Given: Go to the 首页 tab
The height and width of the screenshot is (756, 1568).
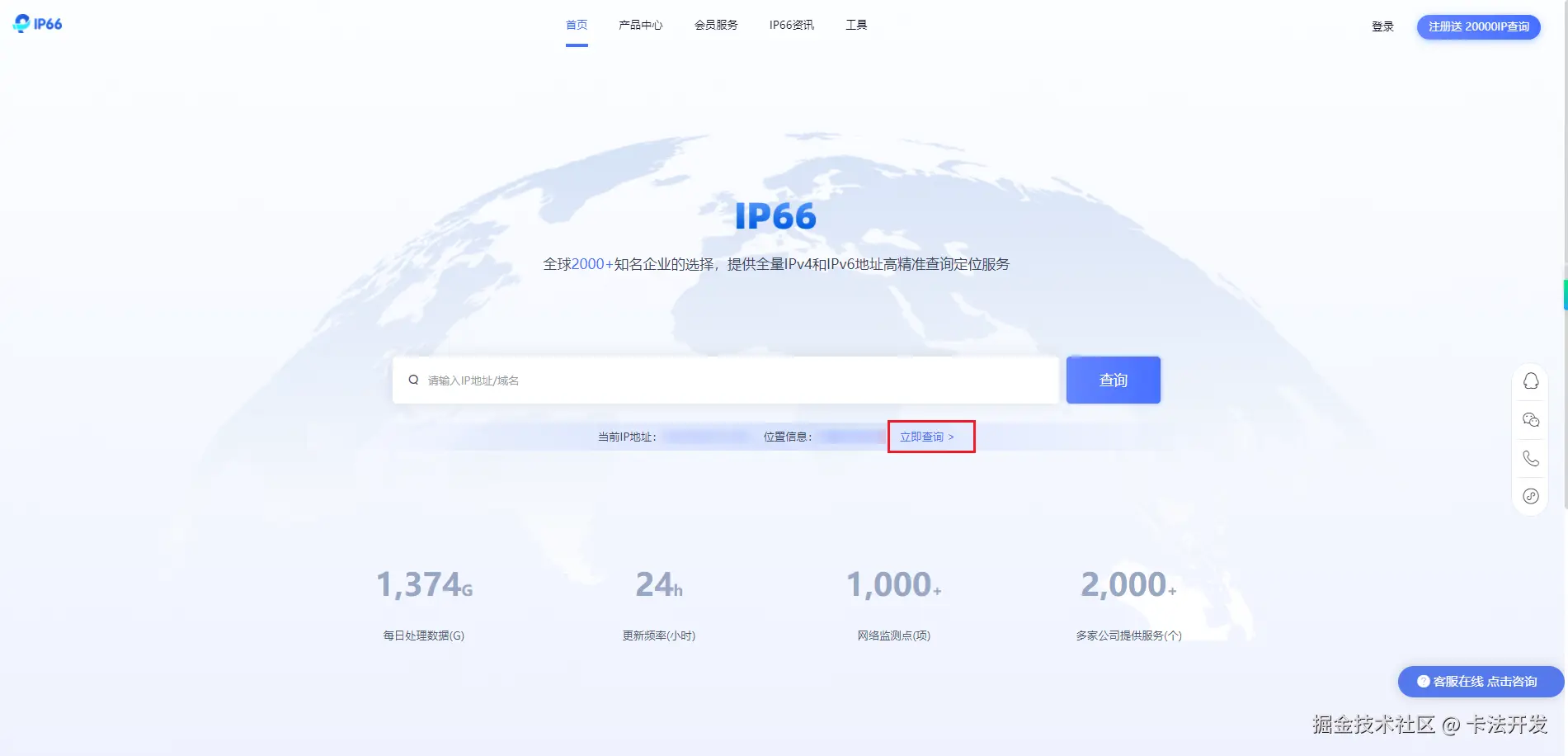Looking at the screenshot, I should click(577, 25).
